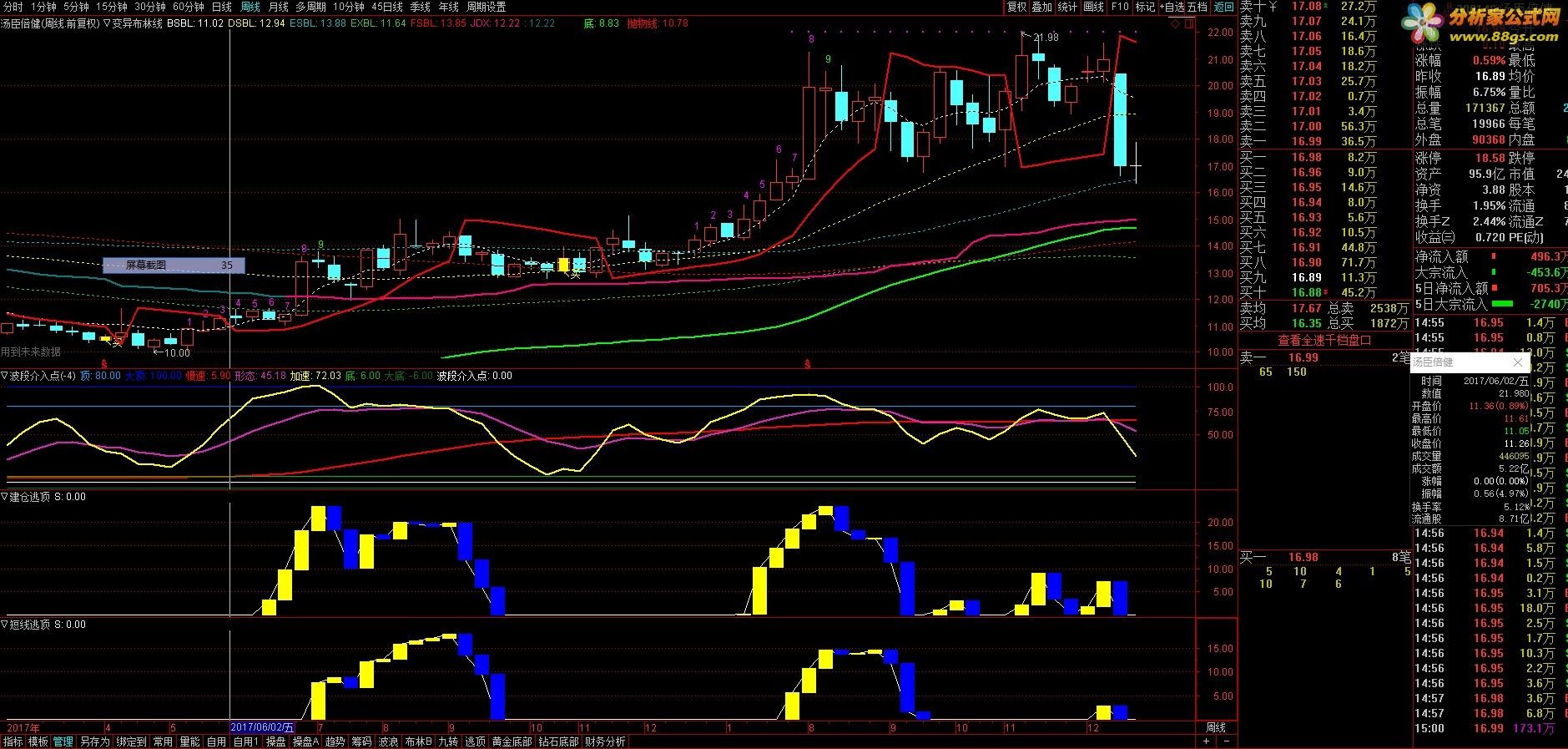Image resolution: width=1568 pixels, height=749 pixels.
Task: Expand the 建仓逃顶 indicator panel triangle
Action: [4, 497]
